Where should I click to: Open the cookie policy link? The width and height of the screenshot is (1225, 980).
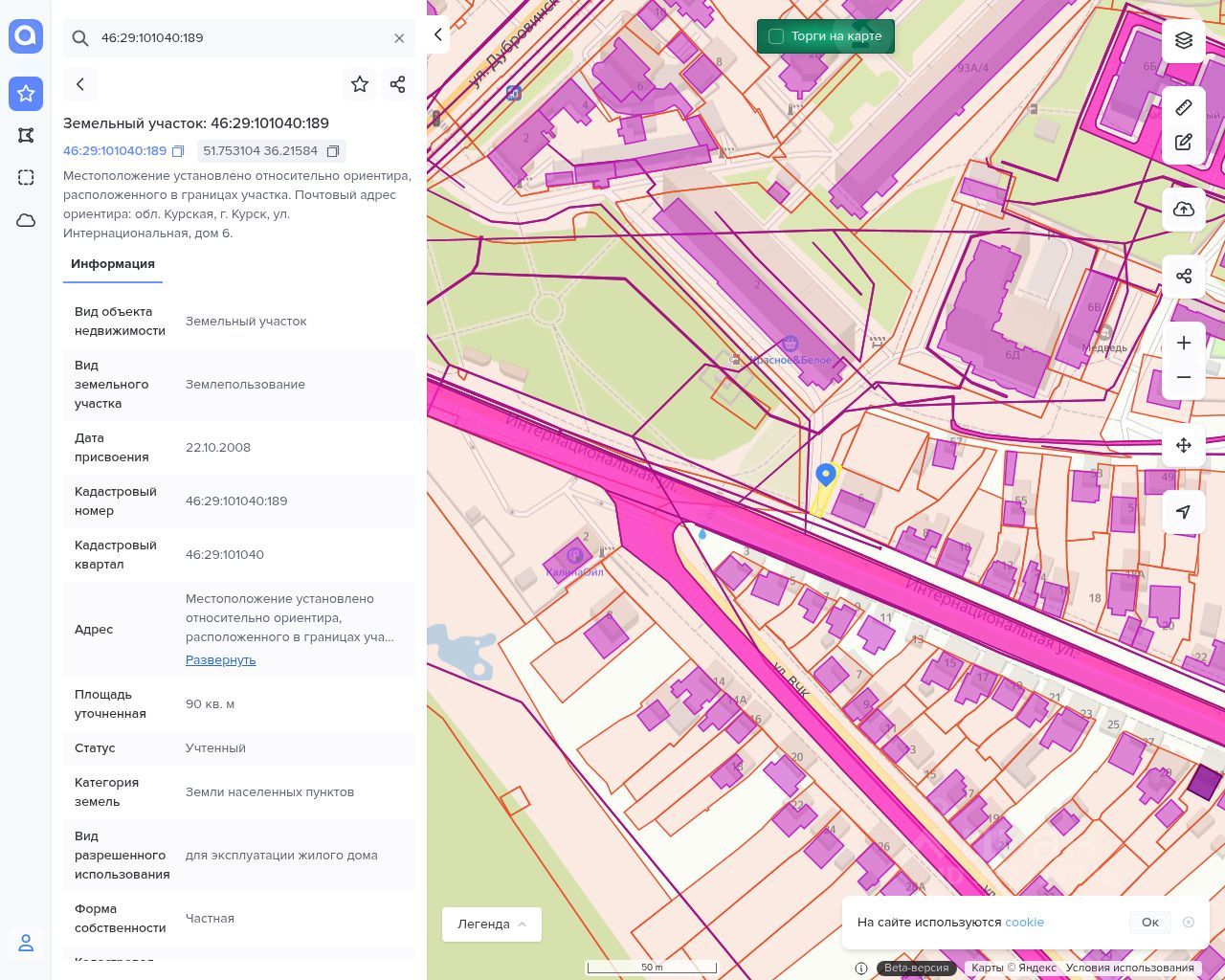pos(1024,923)
